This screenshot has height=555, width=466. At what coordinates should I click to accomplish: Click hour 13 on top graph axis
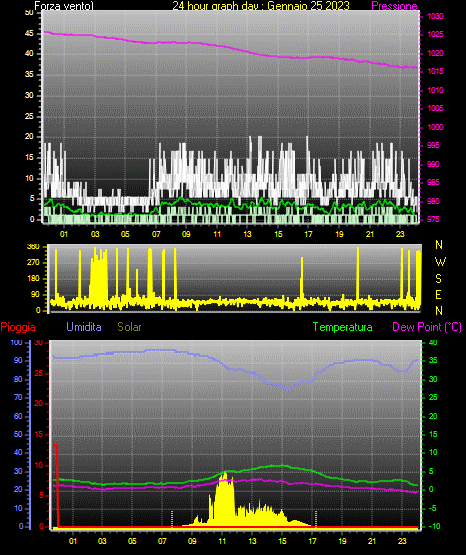pyautogui.click(x=247, y=234)
